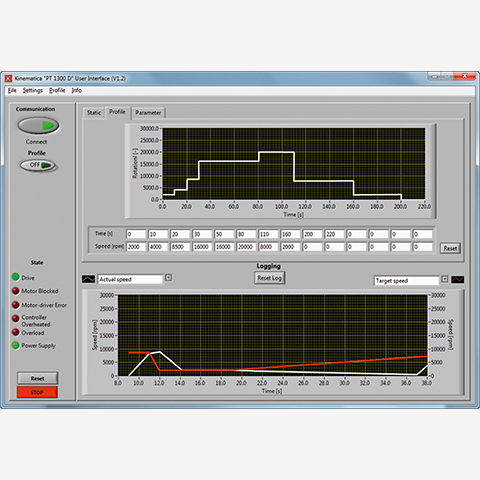480x480 pixels.
Task: Click the Motor-driver Error indicator light
Action: click(x=16, y=305)
